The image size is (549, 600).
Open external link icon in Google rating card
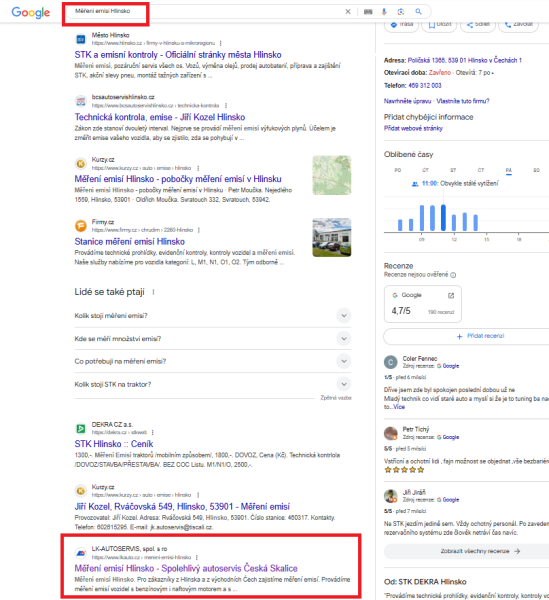pos(451,295)
